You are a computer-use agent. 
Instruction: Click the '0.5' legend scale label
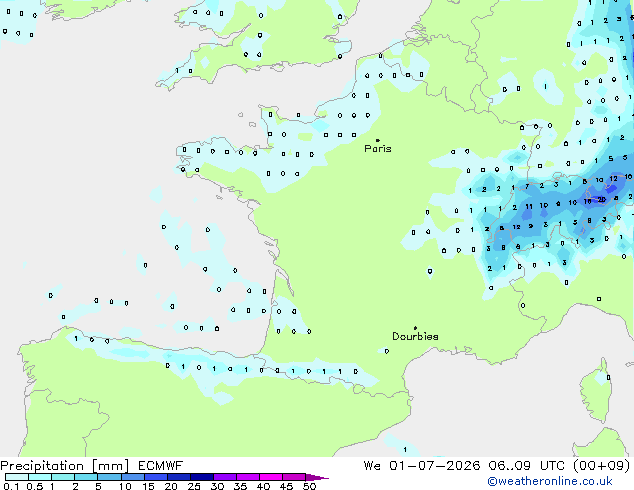tap(34, 486)
